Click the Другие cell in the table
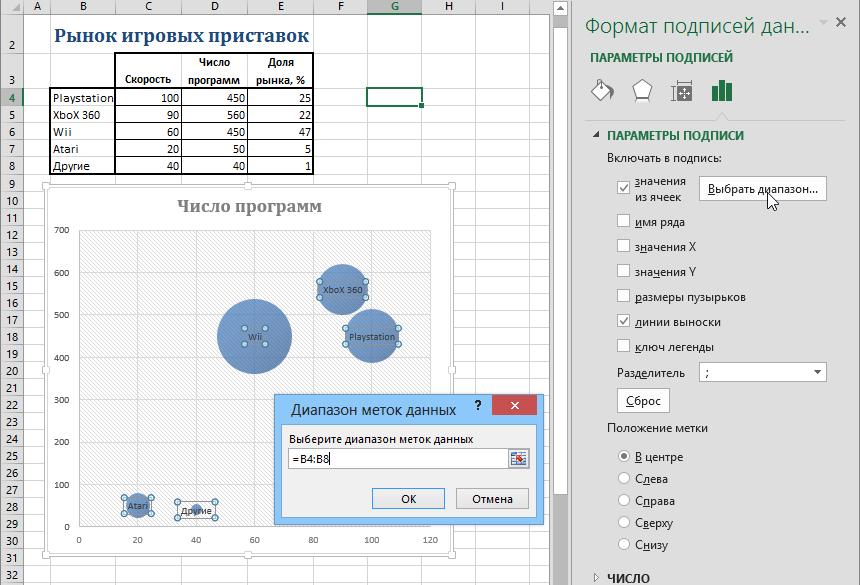Image resolution: width=860 pixels, height=585 pixels. click(82, 166)
